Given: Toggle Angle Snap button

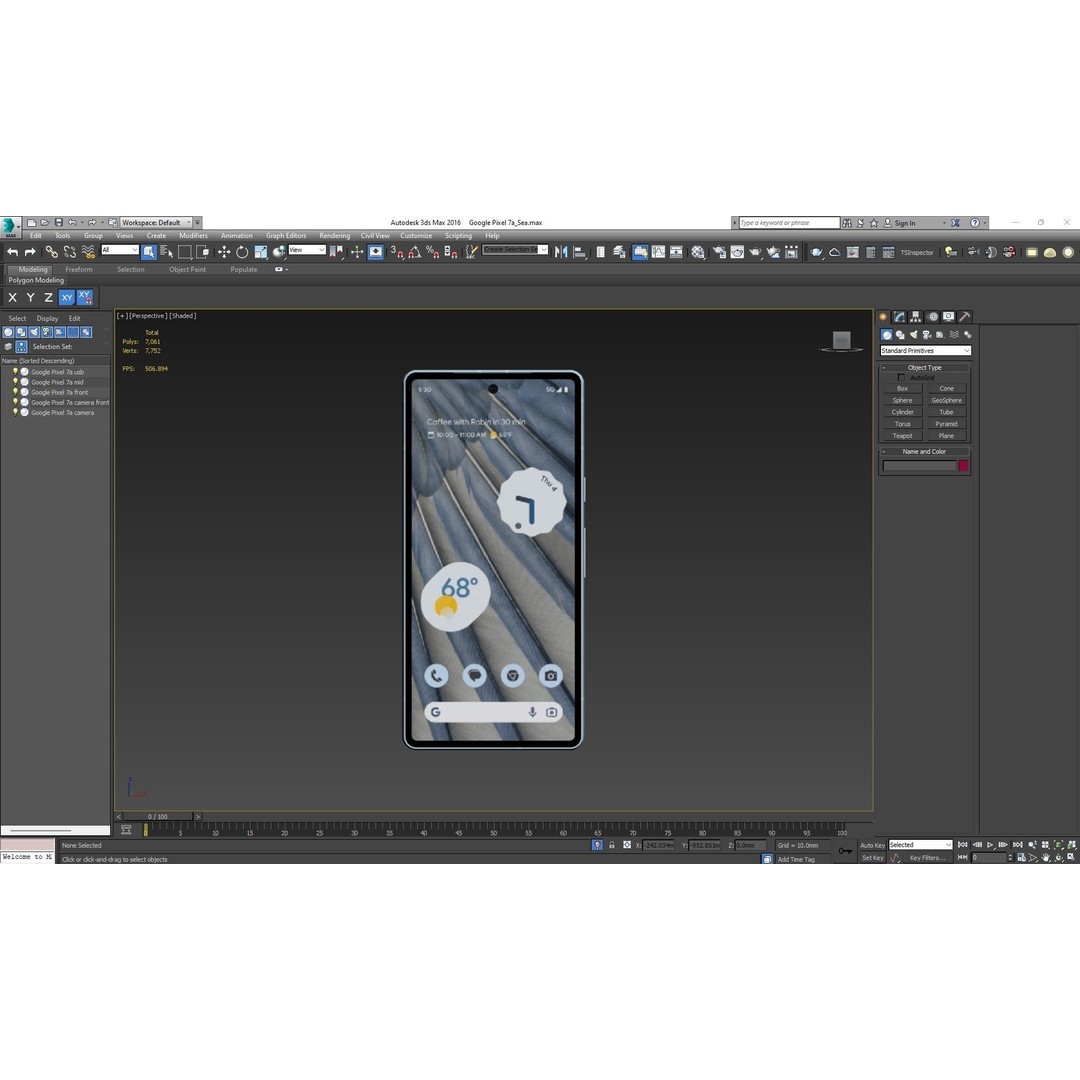Looking at the screenshot, I should [415, 252].
